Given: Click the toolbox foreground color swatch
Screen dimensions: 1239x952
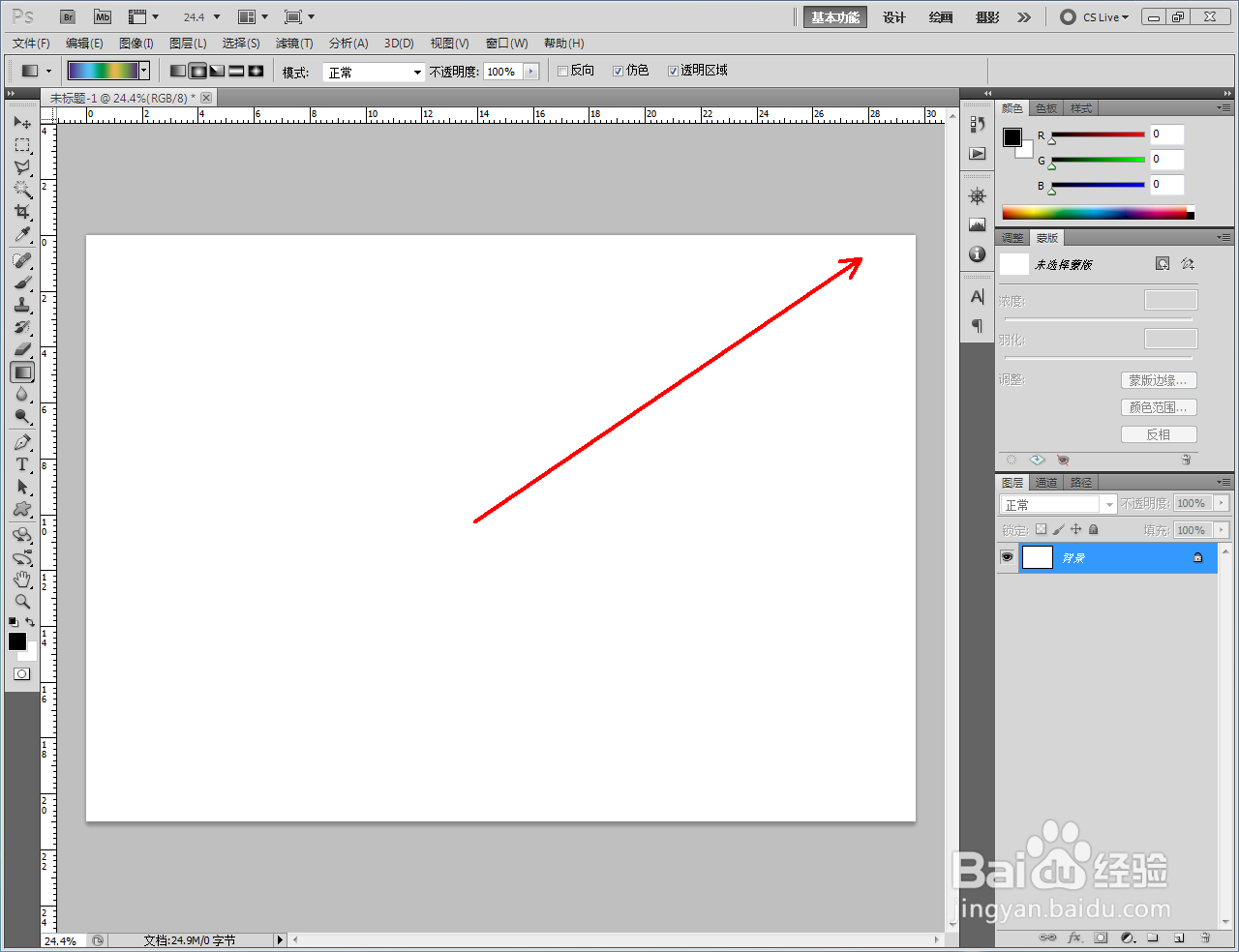Looking at the screenshot, I should pos(17,641).
